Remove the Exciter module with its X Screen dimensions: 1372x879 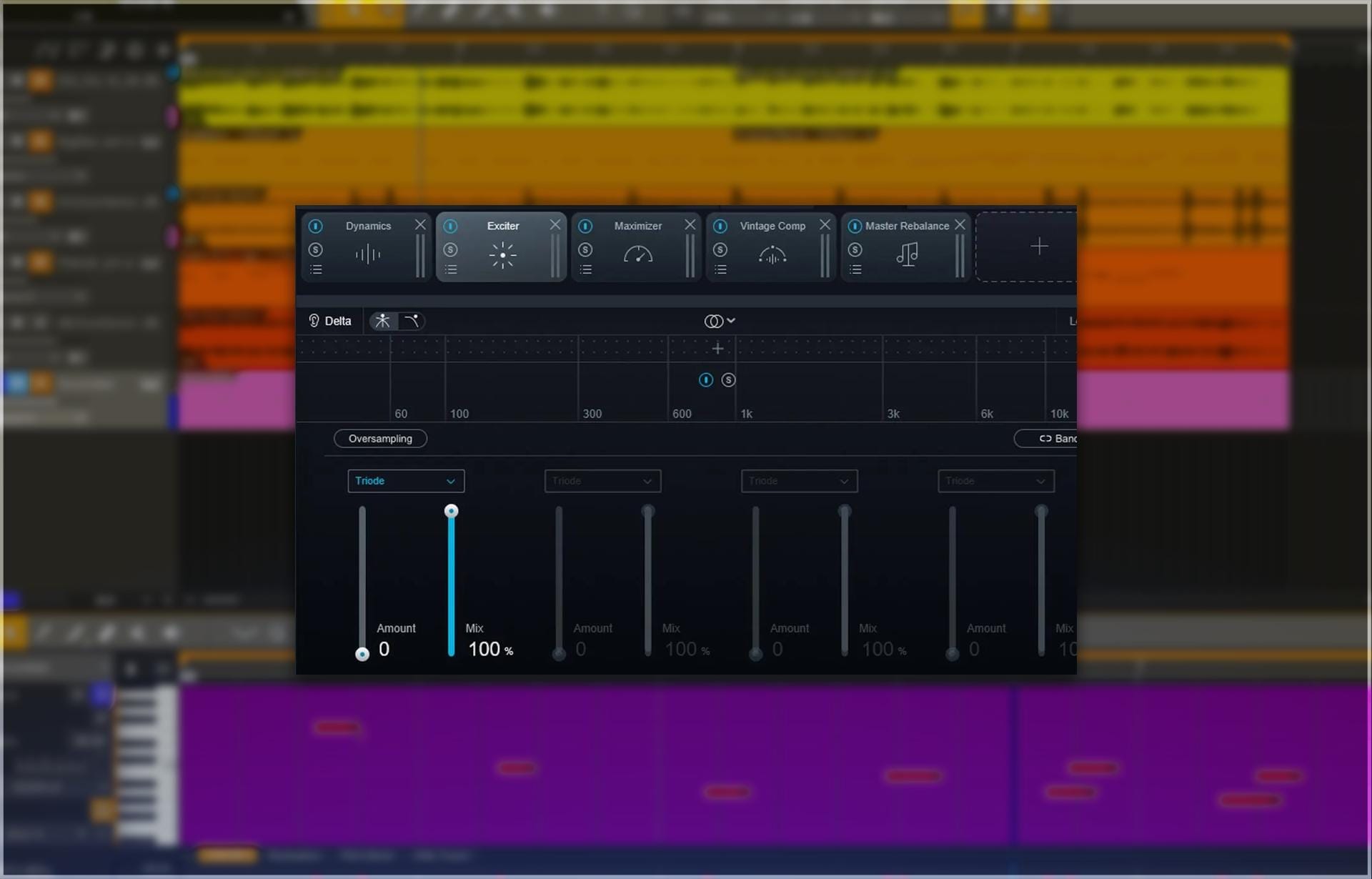coord(555,224)
